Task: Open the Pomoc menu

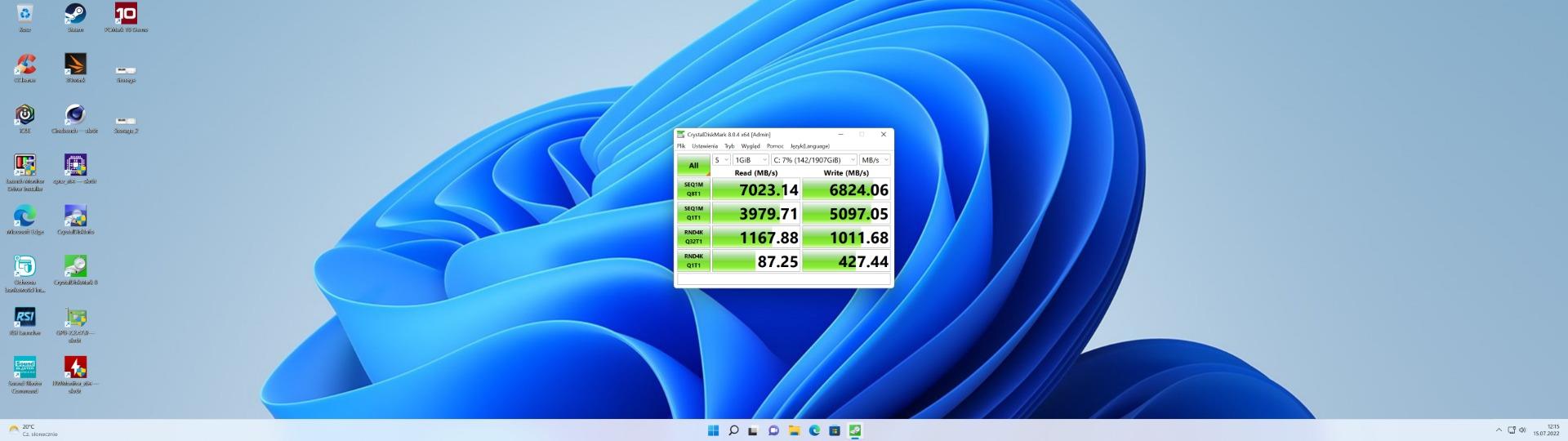Action: click(x=775, y=146)
